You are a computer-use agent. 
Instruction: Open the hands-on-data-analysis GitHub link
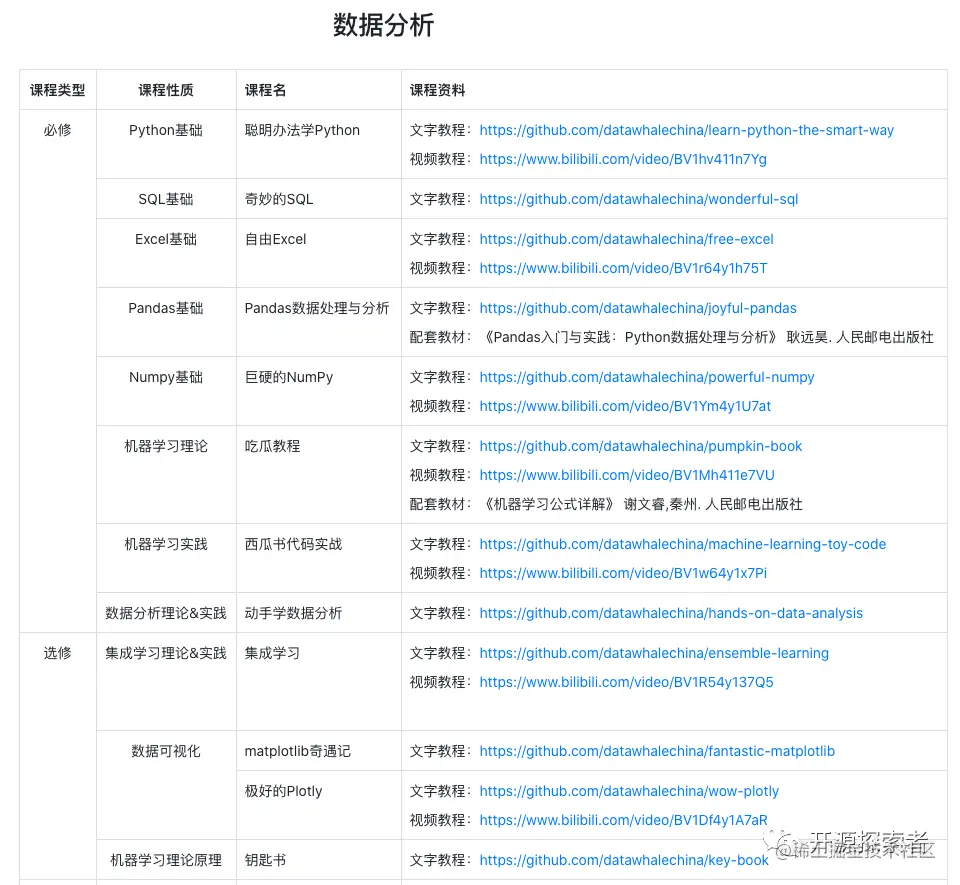(x=671, y=613)
